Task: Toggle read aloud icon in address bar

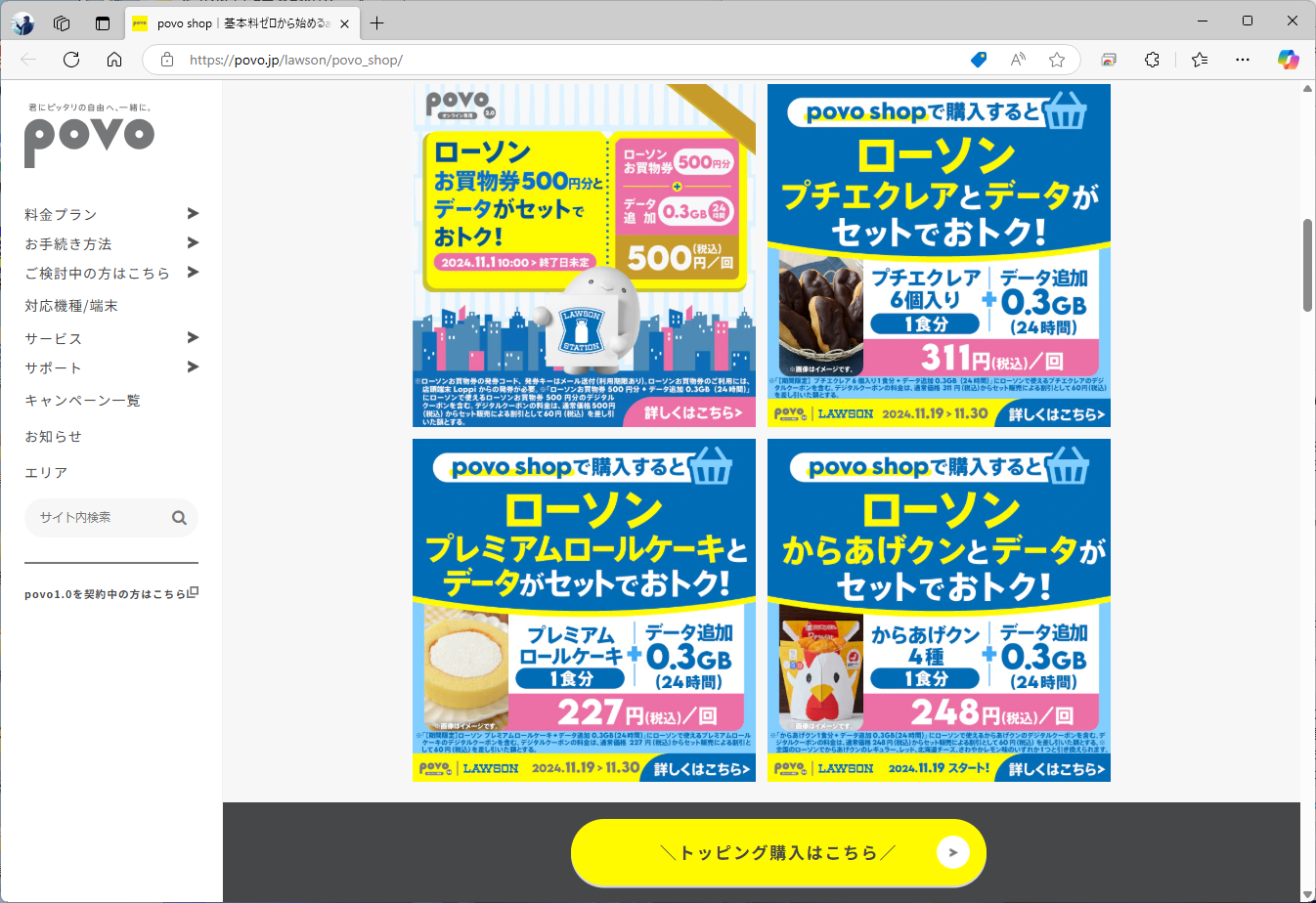Action: [1018, 60]
